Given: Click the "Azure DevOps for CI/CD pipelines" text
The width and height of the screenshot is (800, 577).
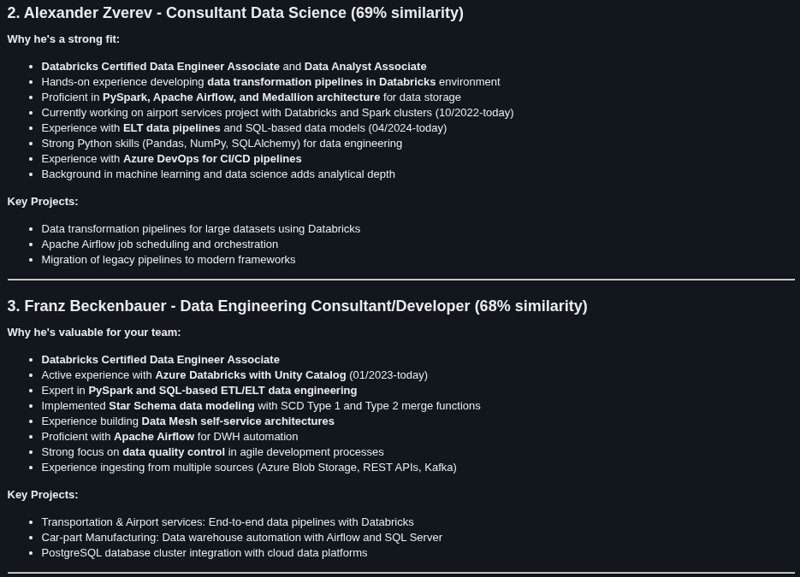Looking at the screenshot, I should pos(212,158).
